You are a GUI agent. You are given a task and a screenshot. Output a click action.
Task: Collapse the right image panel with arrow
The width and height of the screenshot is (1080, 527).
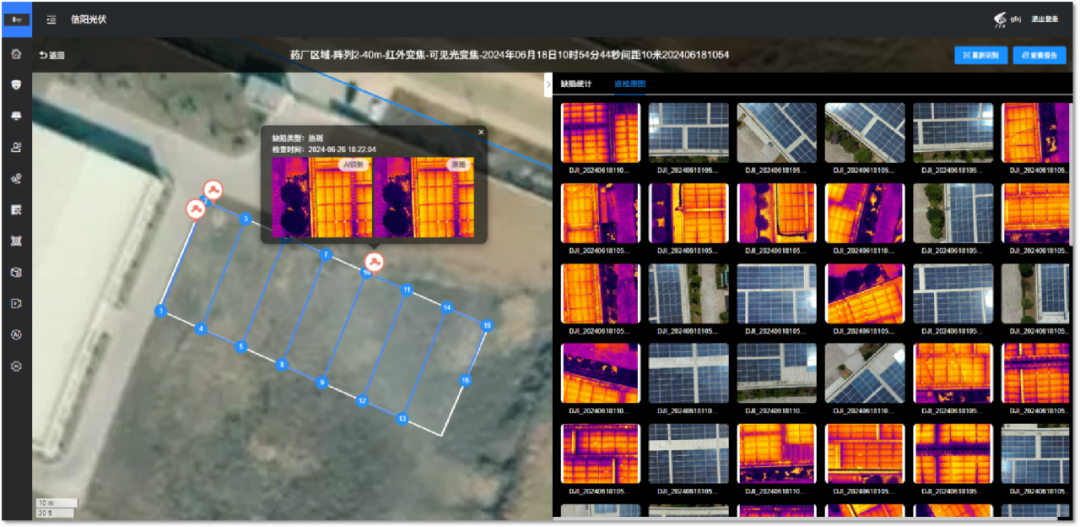[547, 84]
